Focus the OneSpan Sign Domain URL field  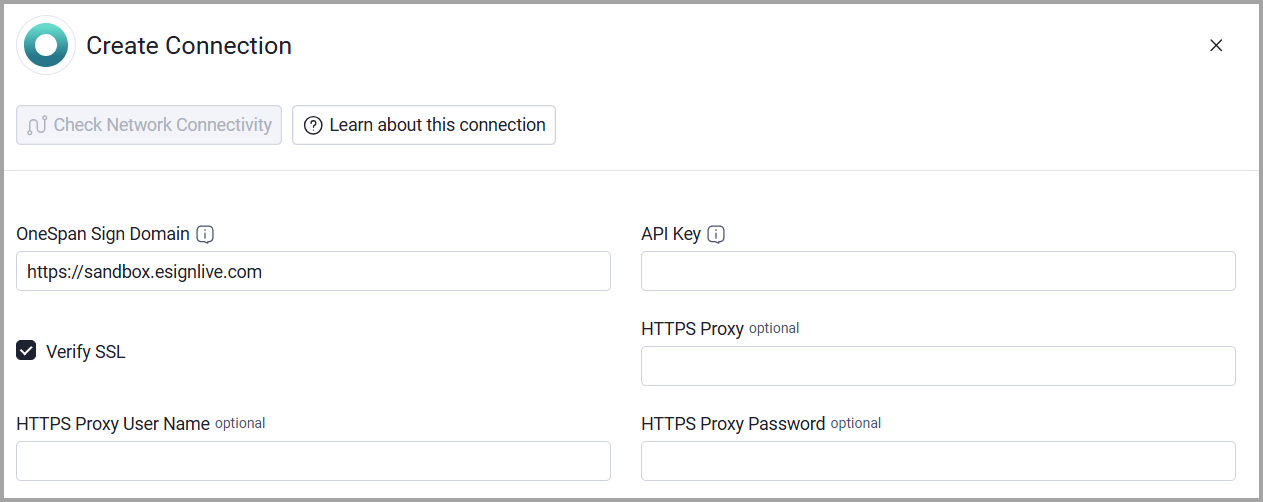(x=313, y=271)
